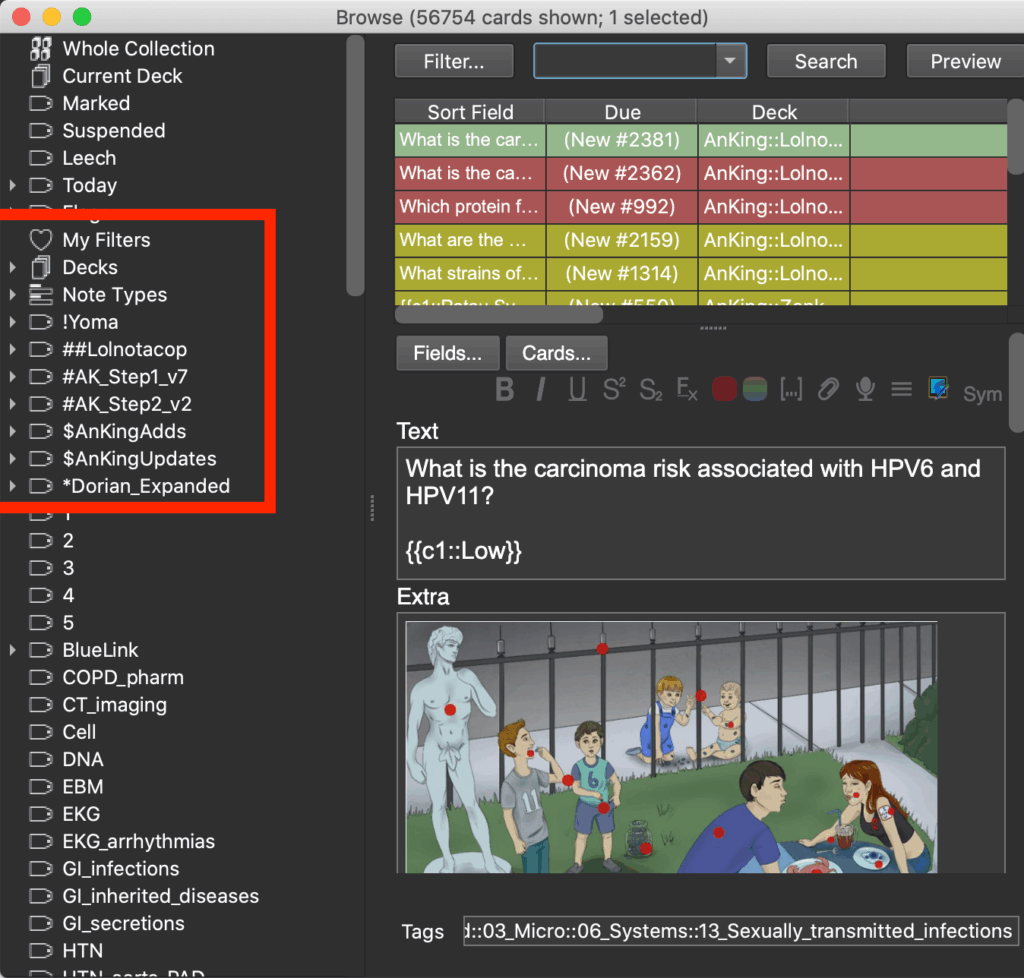The width and height of the screenshot is (1024, 978).
Task: Click the sidebar vertical scrollbar
Action: click(355, 166)
